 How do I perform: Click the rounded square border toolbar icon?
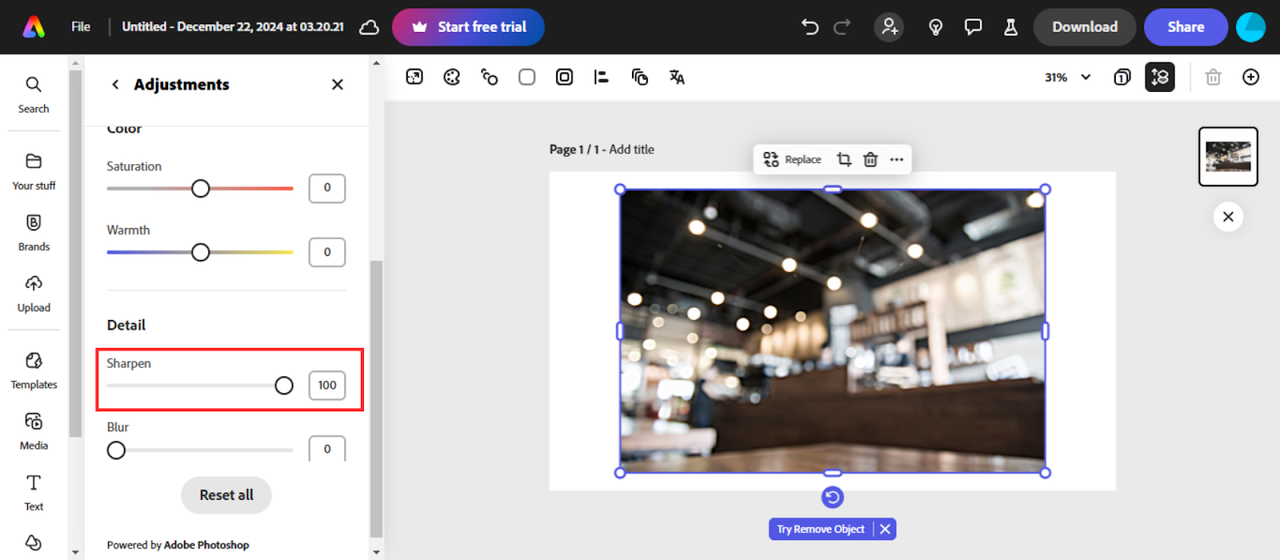coord(564,77)
